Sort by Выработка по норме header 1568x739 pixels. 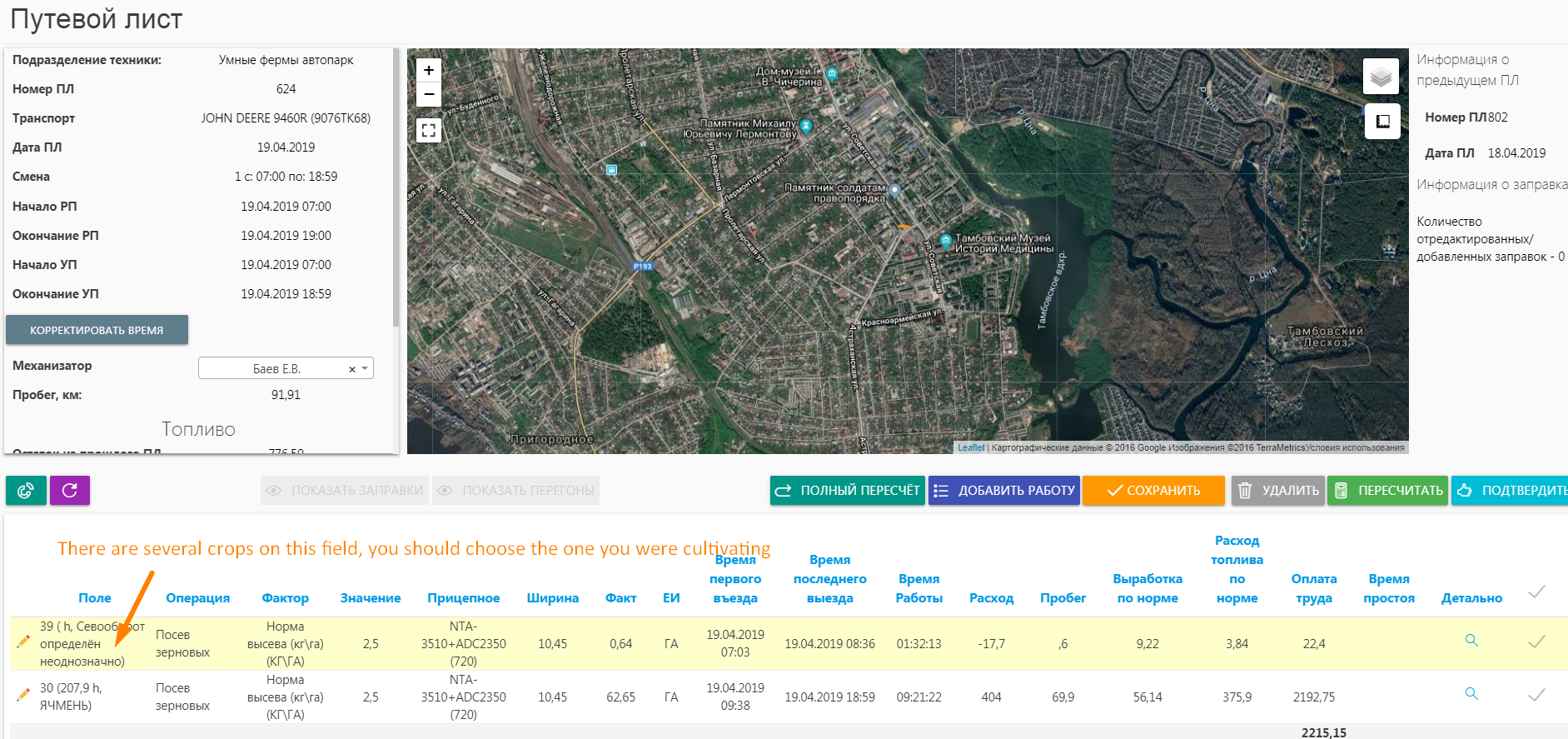[1147, 588]
